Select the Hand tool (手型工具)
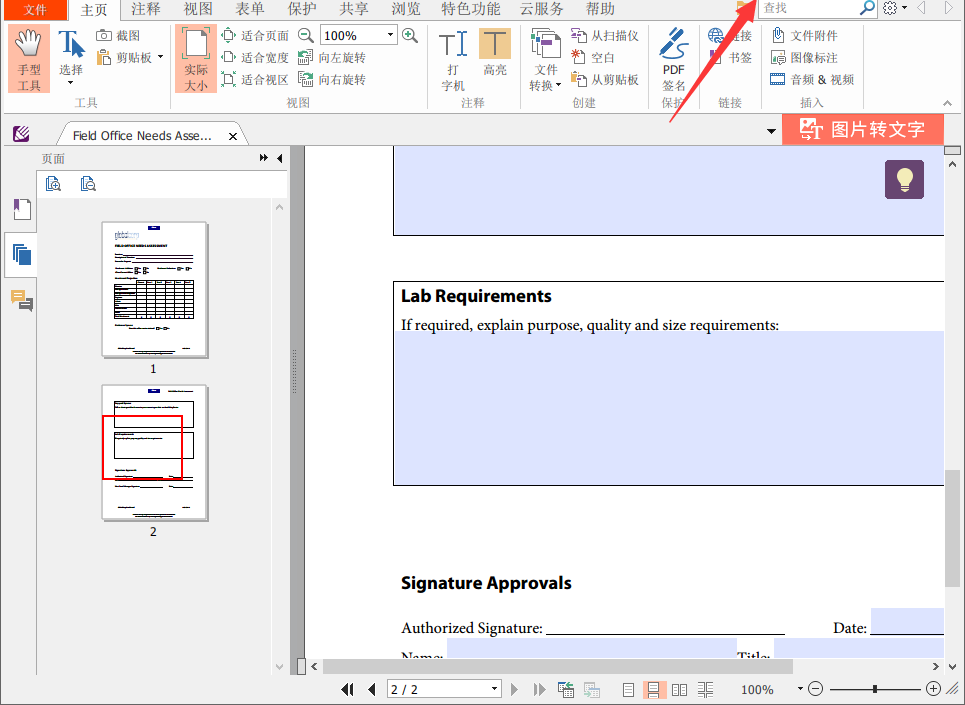 click(30, 59)
